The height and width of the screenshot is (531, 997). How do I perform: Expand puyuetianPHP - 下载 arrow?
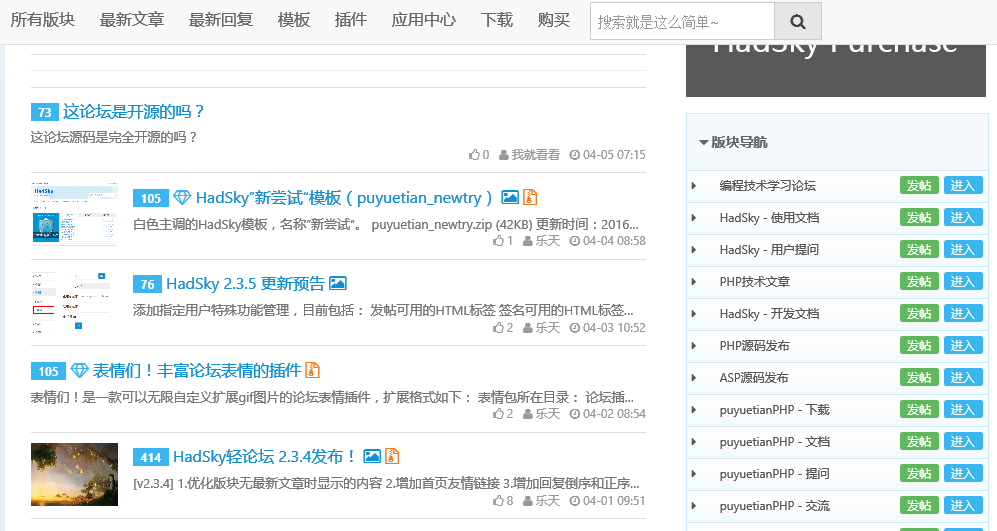pyautogui.click(x=694, y=410)
